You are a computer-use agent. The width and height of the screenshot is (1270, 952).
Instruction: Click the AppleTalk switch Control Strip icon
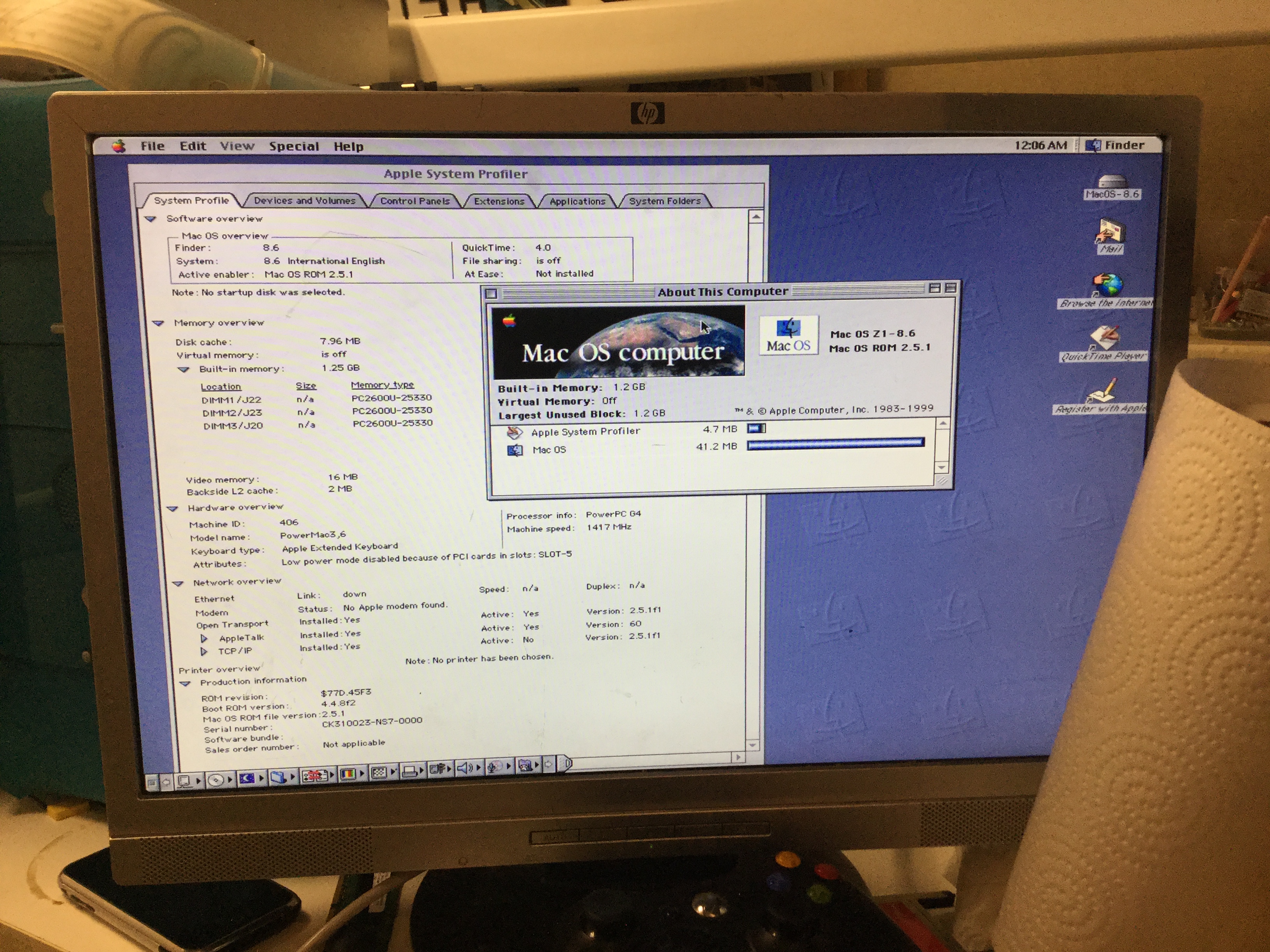[x=184, y=780]
